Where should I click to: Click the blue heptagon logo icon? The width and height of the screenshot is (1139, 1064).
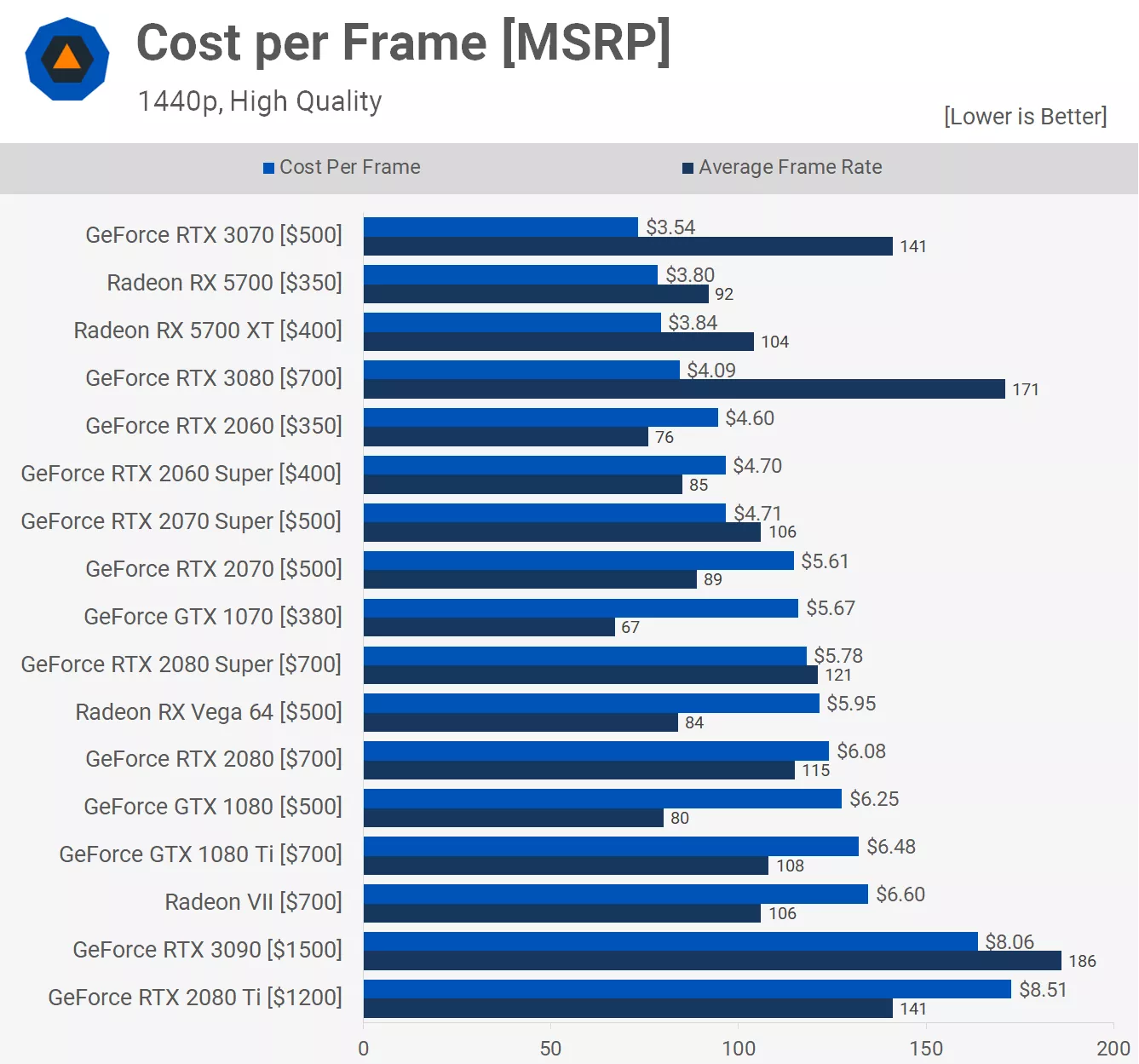(x=67, y=59)
